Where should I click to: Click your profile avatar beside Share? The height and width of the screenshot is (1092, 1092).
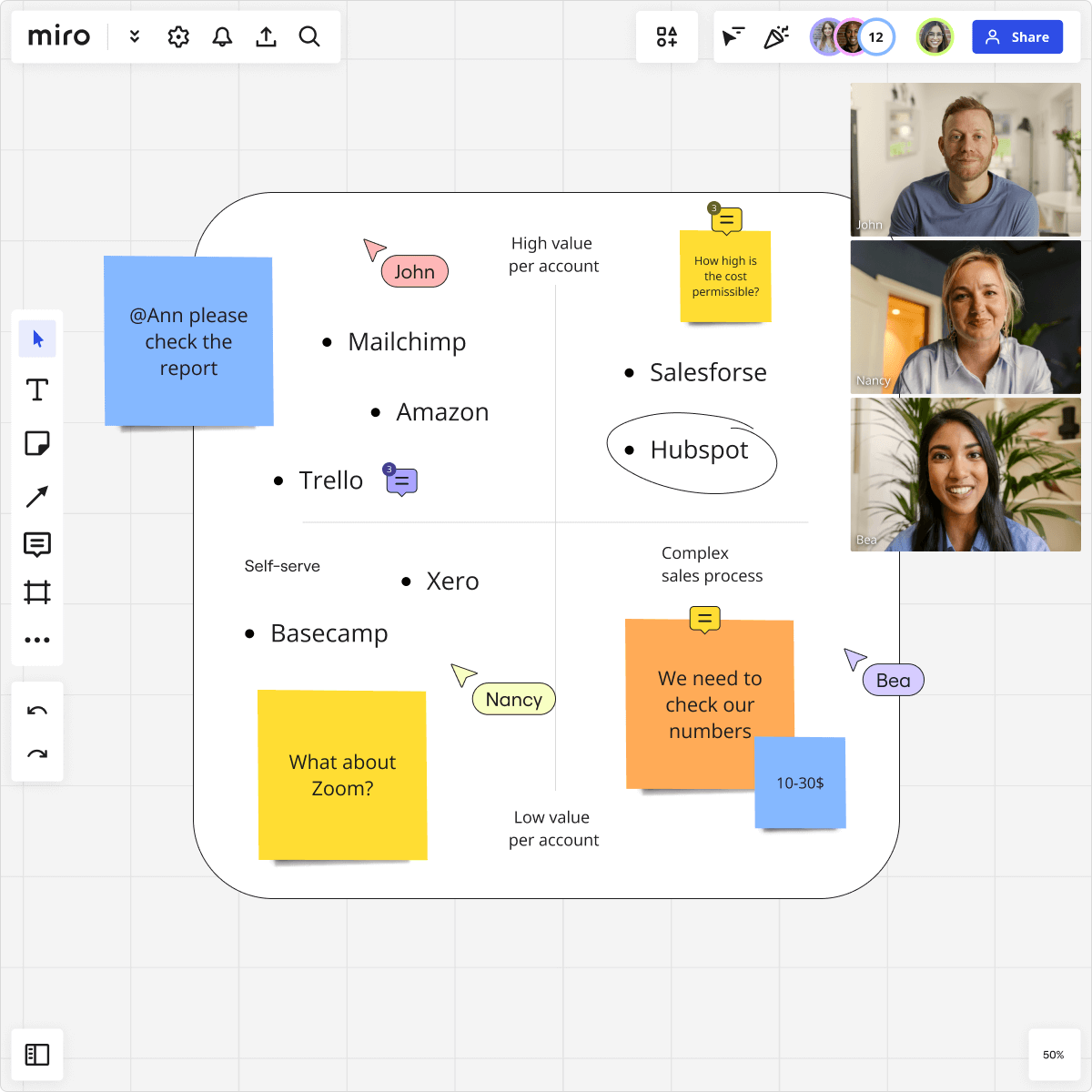point(935,37)
